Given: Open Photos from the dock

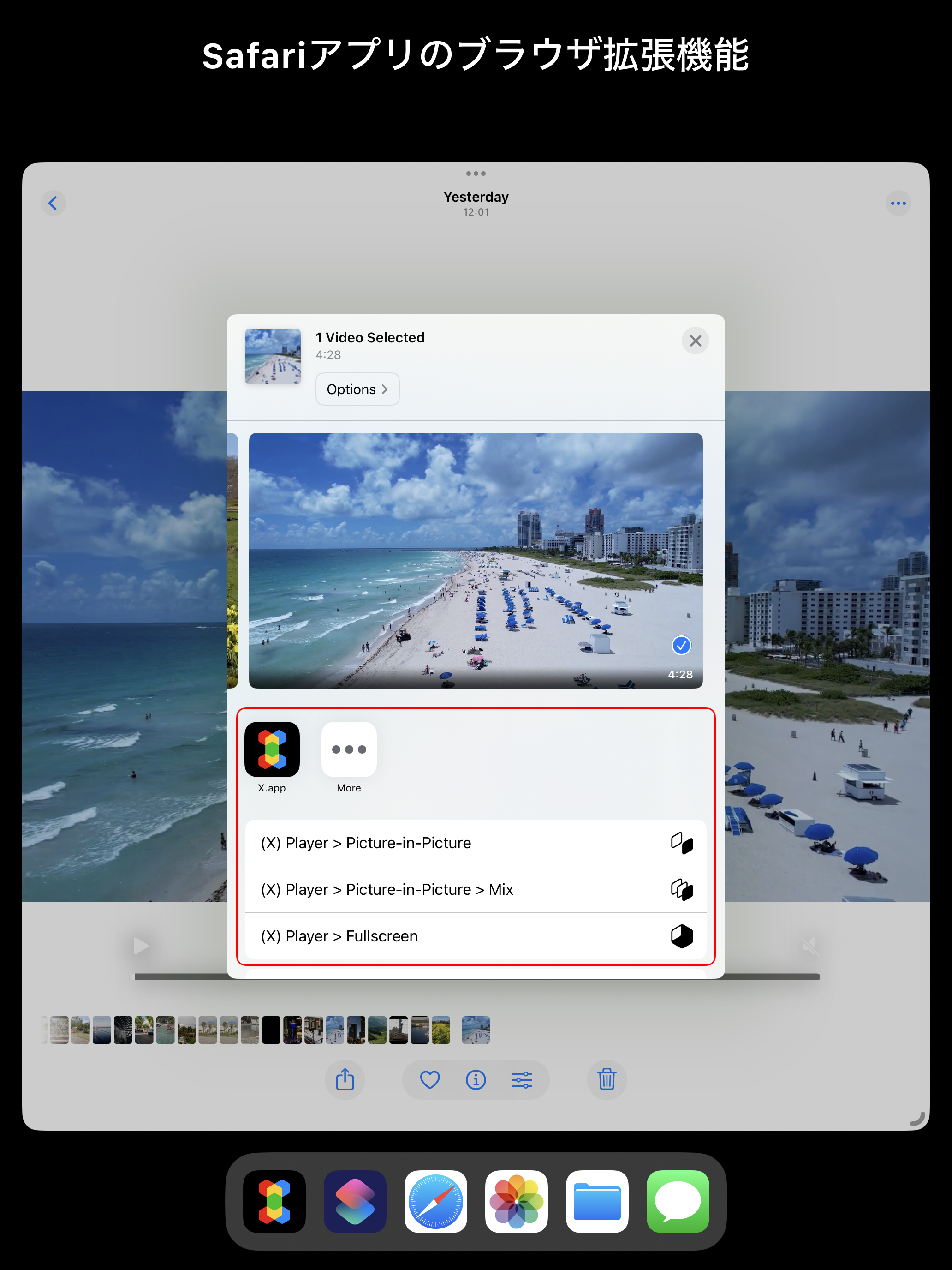Looking at the screenshot, I should coord(517,1201).
